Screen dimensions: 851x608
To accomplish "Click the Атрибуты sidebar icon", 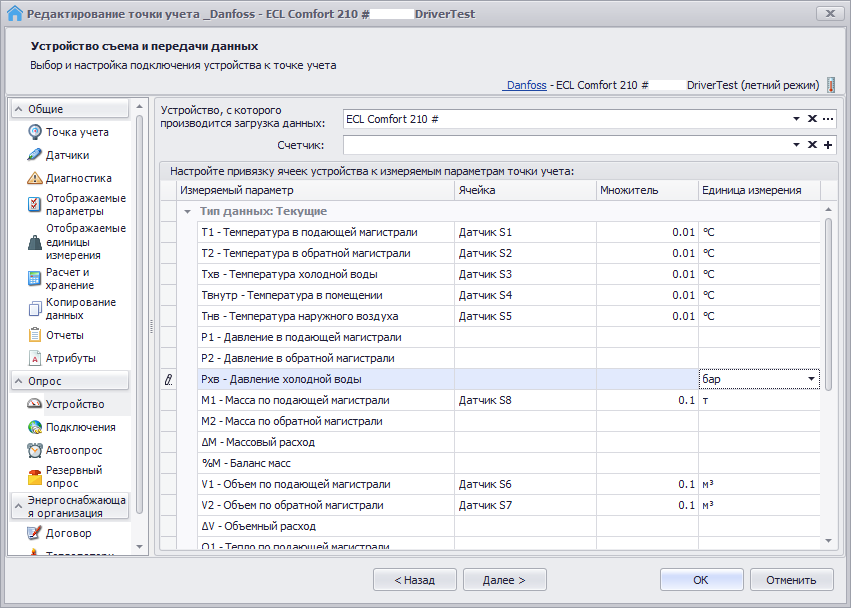I will pos(35,358).
